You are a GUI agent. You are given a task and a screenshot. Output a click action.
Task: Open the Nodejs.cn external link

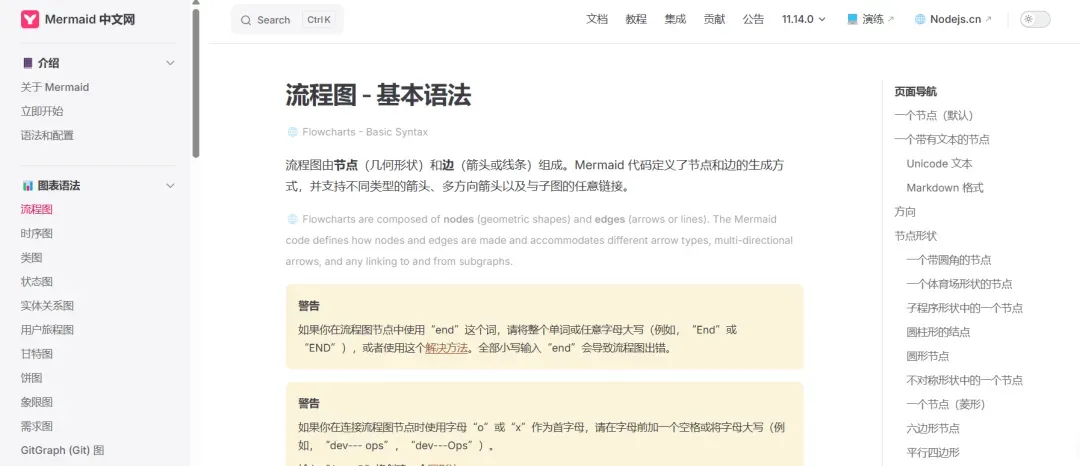tap(953, 19)
